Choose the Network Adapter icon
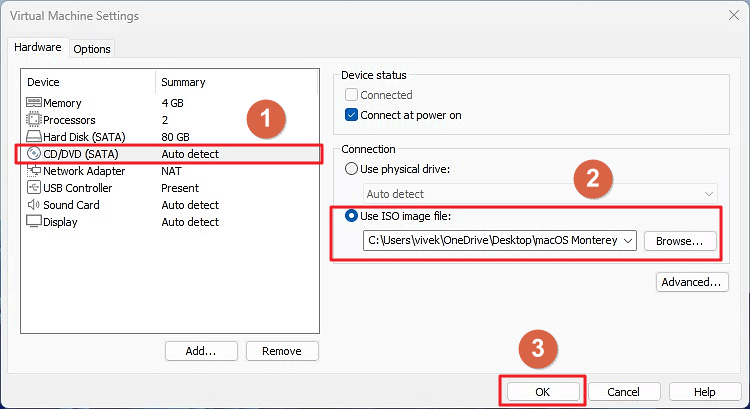The height and width of the screenshot is (409, 750). (33, 171)
